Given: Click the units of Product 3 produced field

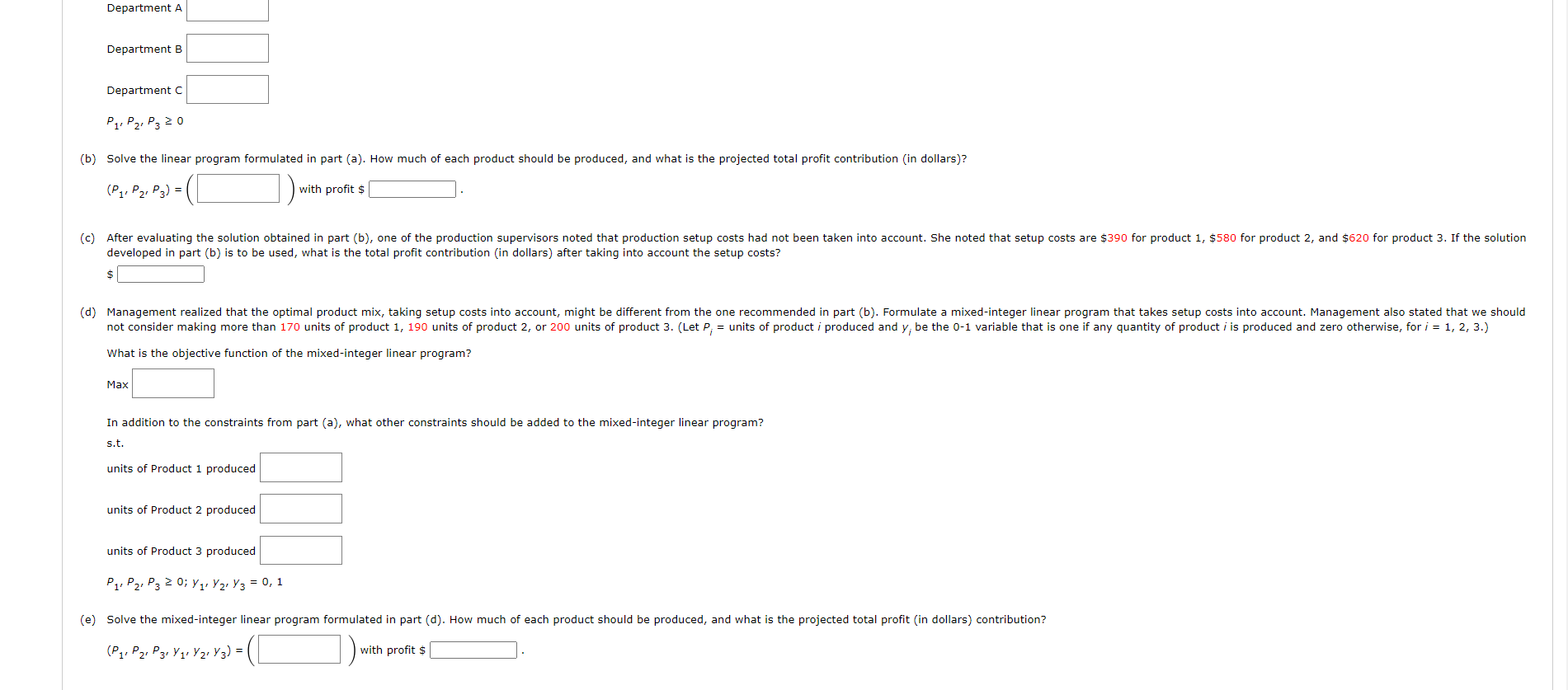Looking at the screenshot, I should click(301, 550).
